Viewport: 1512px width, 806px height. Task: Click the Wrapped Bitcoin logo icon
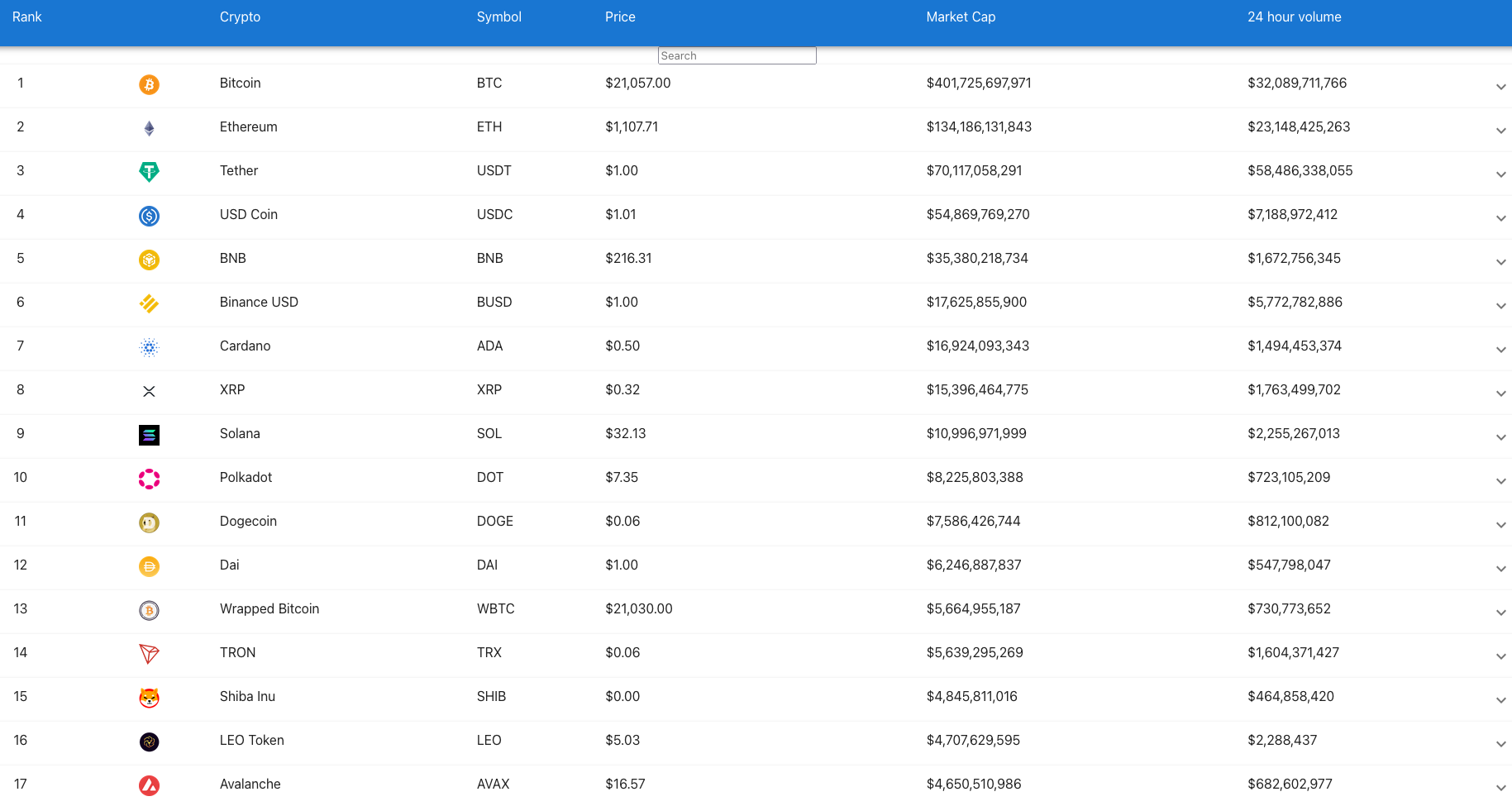[x=149, y=610]
